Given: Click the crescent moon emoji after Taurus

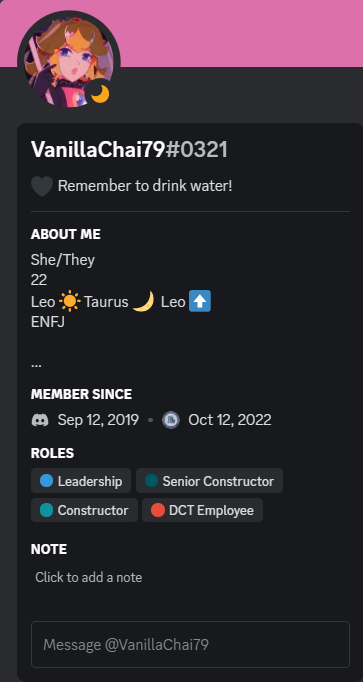Looking at the screenshot, I should coord(144,301).
